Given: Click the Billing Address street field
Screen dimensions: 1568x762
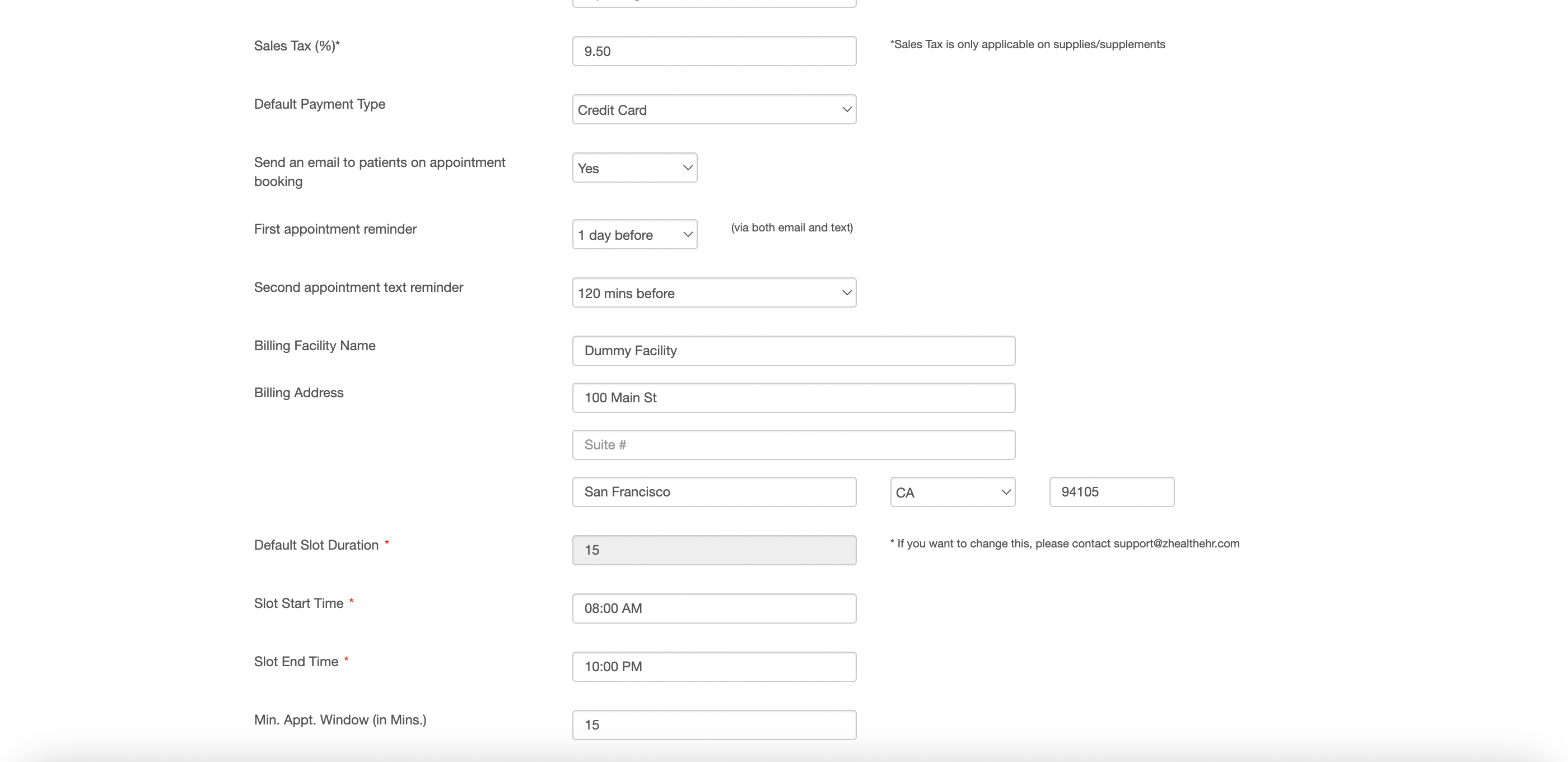Looking at the screenshot, I should [794, 398].
